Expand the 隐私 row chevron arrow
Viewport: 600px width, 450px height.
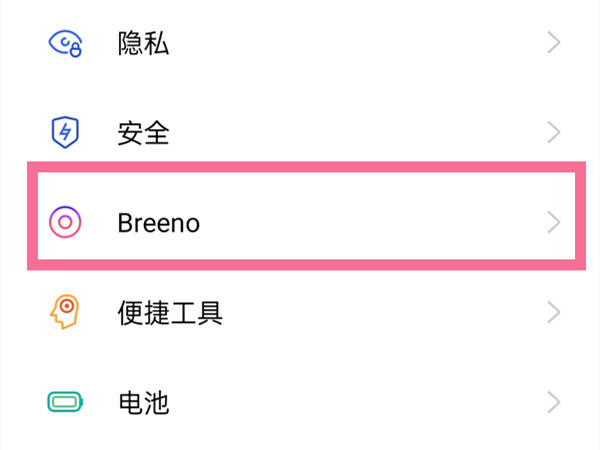pyautogui.click(x=555, y=43)
